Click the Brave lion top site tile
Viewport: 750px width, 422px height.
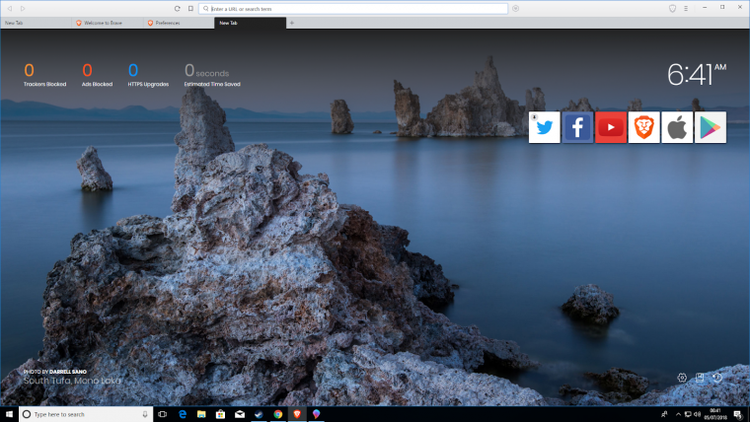tap(644, 127)
